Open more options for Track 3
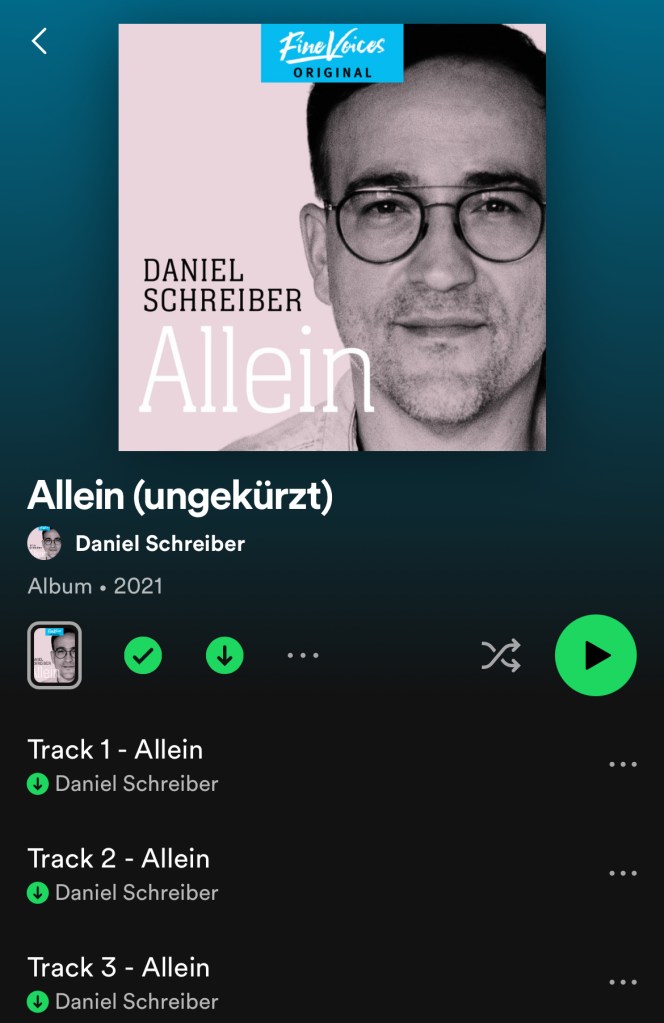This screenshot has height=1023, width=664. (623, 982)
